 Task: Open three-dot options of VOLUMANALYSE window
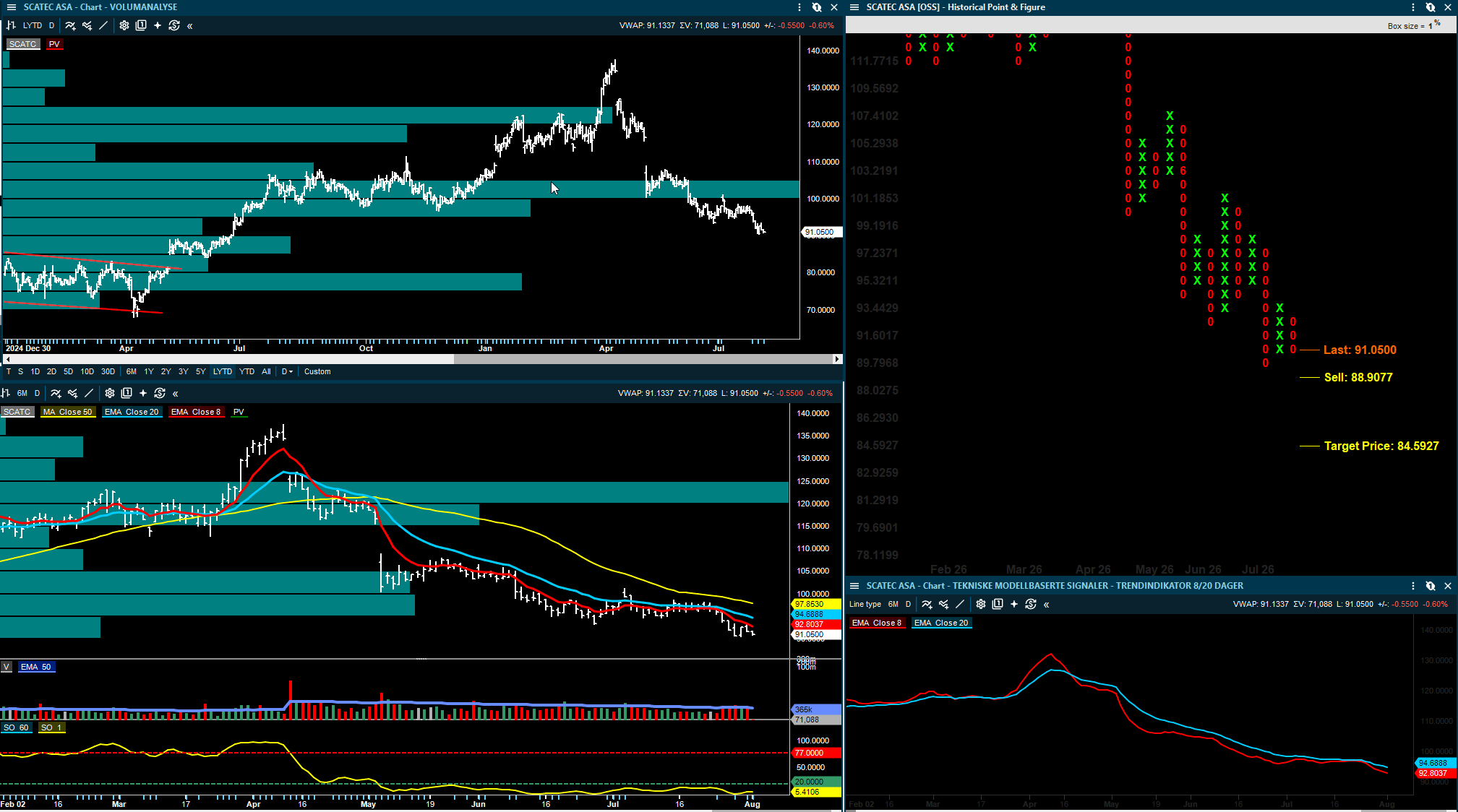799,7
